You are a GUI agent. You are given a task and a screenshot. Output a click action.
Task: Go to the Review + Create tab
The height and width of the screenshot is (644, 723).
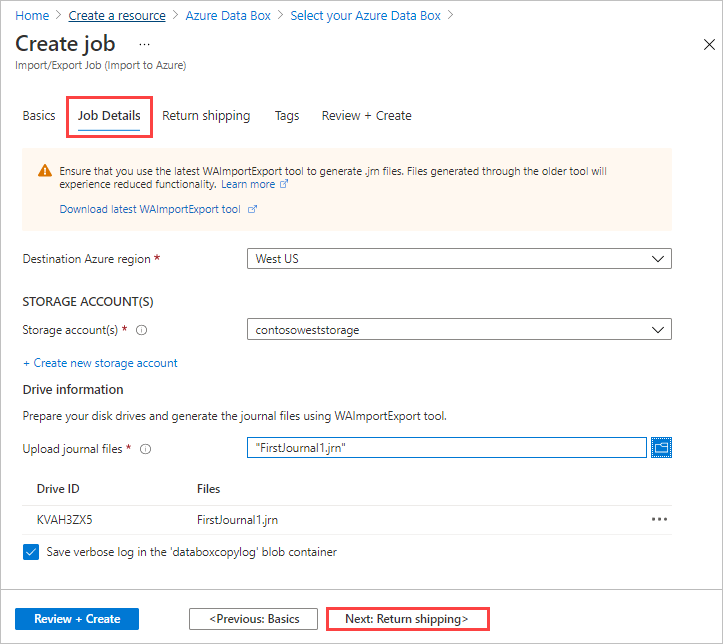[x=366, y=116]
